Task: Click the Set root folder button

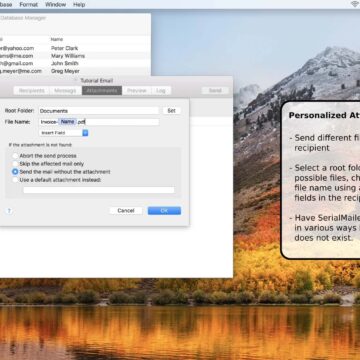Action: click(171, 111)
